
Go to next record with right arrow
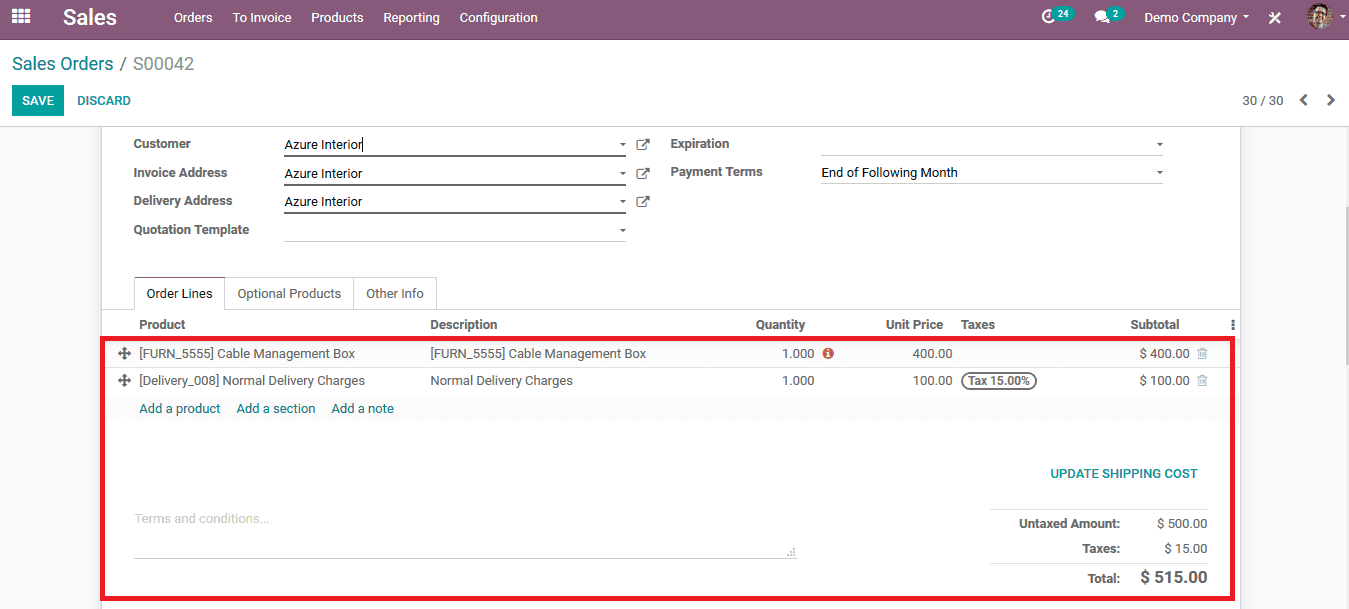1331,100
